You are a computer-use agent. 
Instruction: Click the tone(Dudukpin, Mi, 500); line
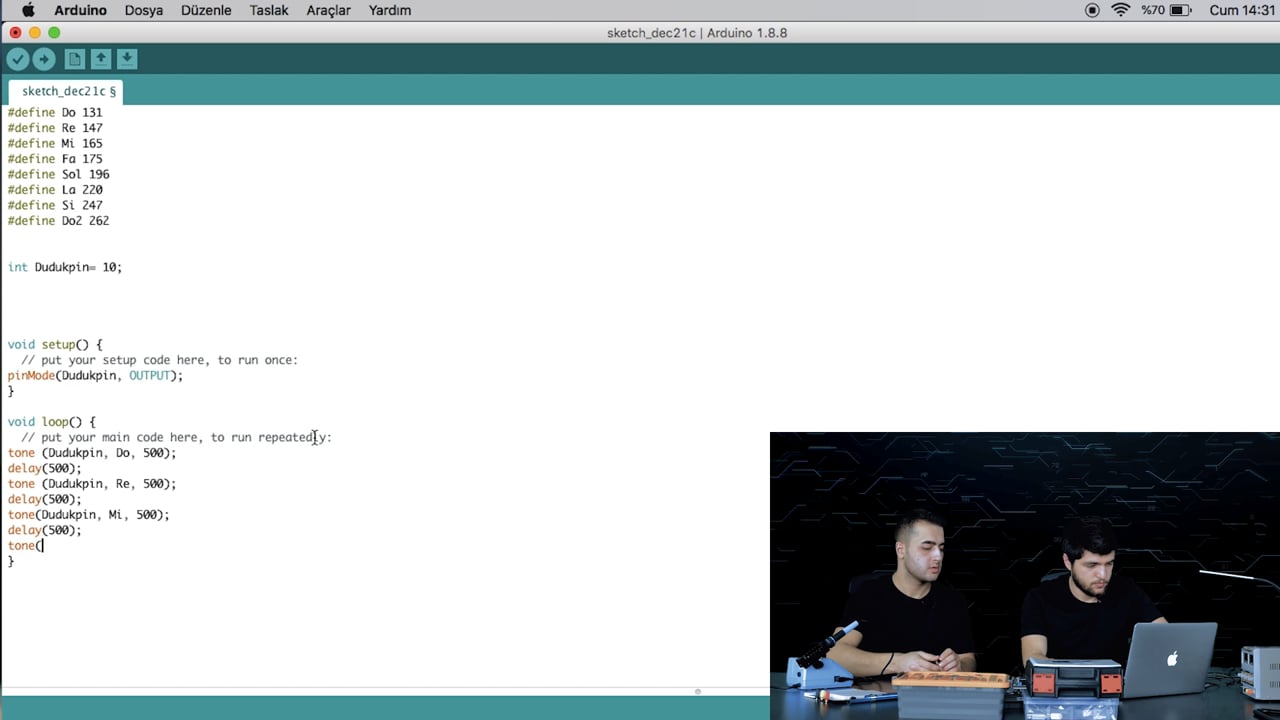coord(89,515)
